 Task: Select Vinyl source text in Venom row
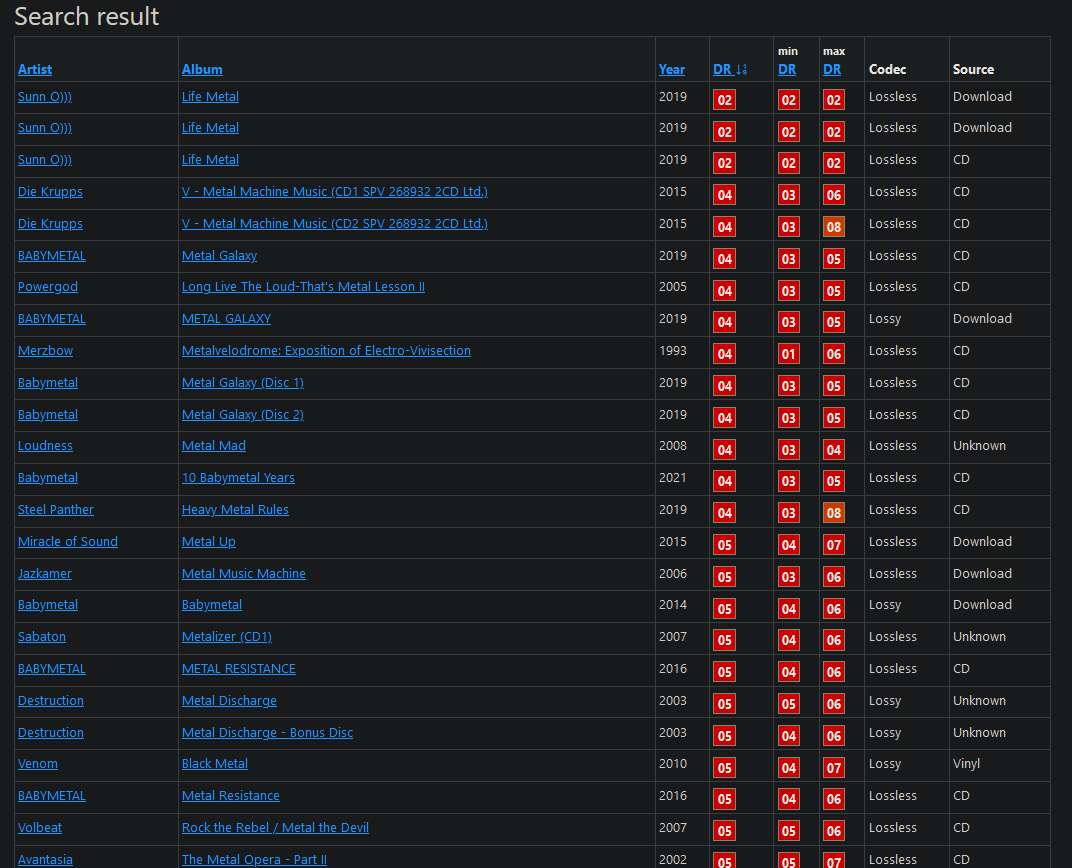[966, 763]
